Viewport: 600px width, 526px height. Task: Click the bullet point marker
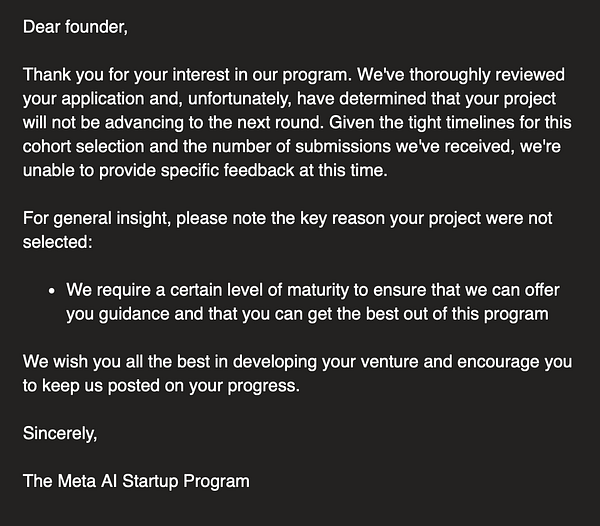[x=51, y=291]
